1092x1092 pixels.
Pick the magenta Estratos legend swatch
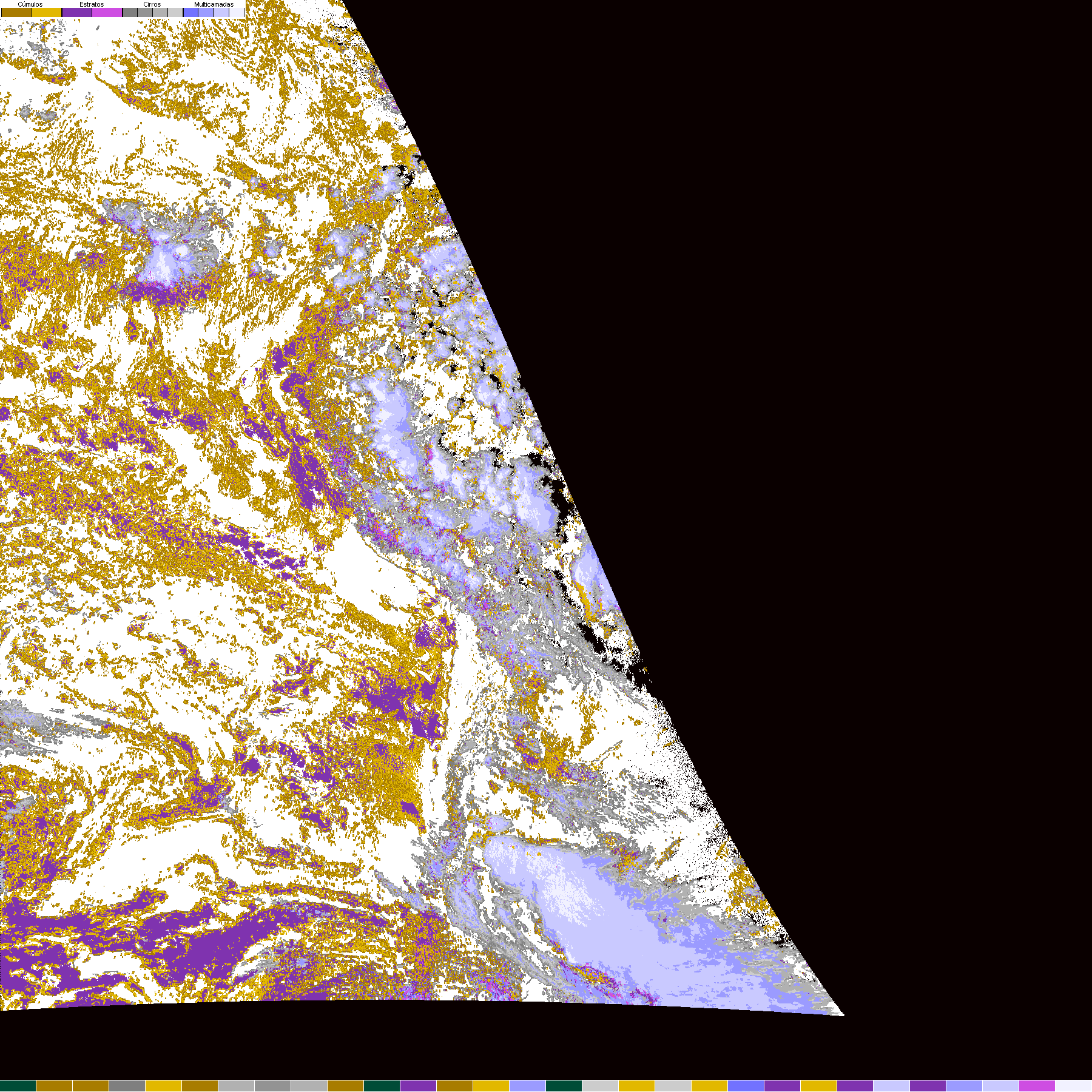pyautogui.click(x=107, y=12)
